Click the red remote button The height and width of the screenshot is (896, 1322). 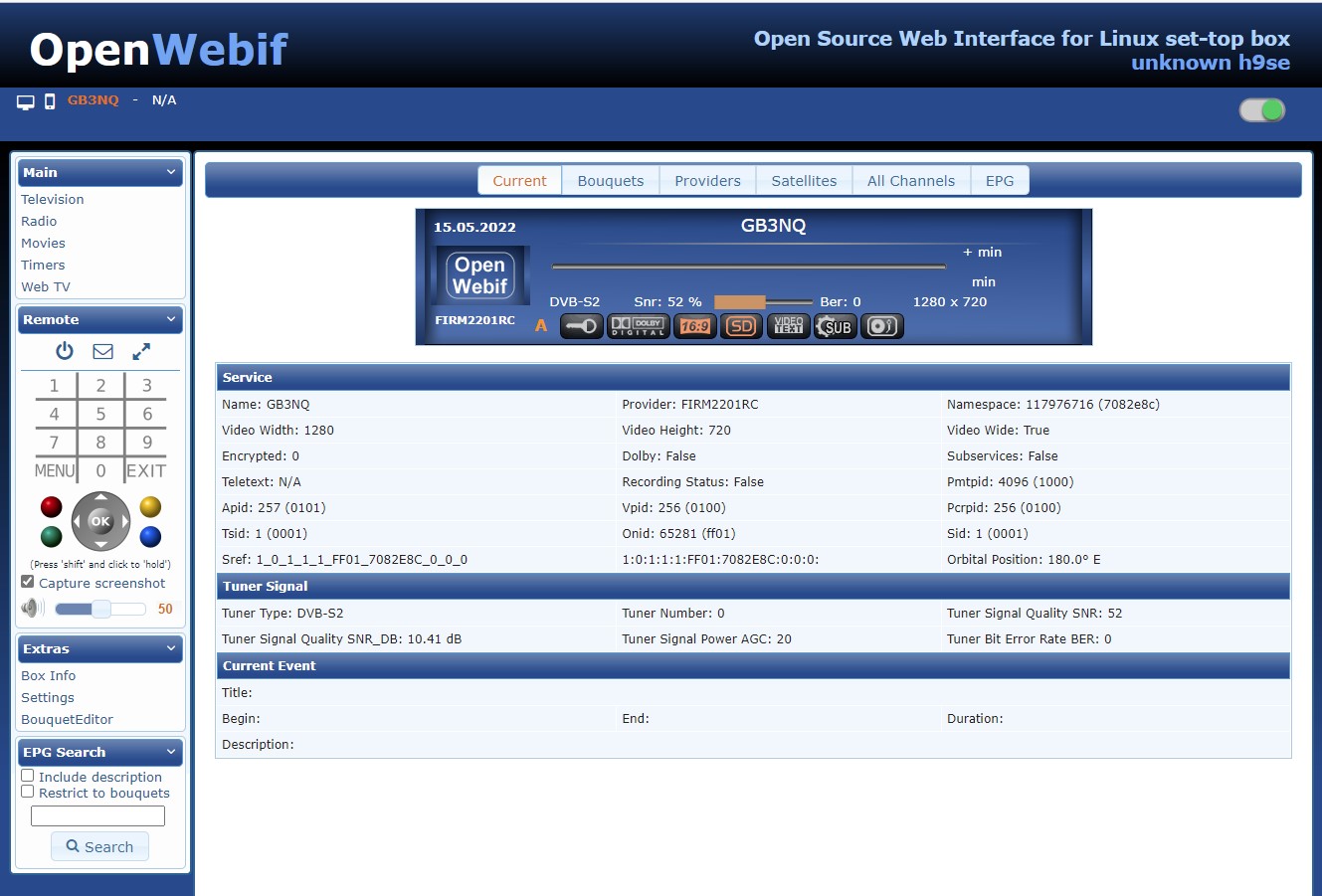52,507
